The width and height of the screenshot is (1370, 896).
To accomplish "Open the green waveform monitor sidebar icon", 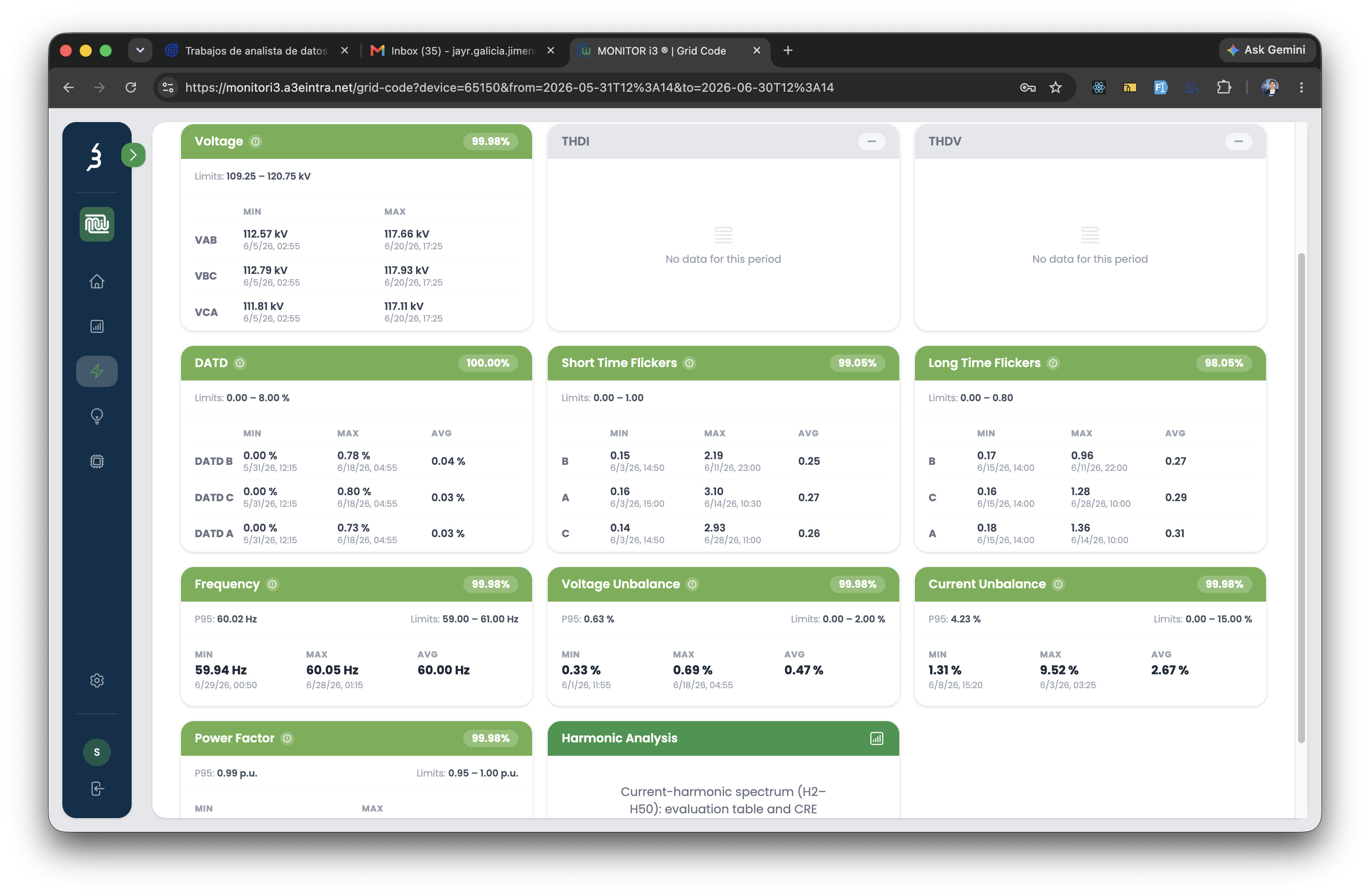I will click(97, 224).
